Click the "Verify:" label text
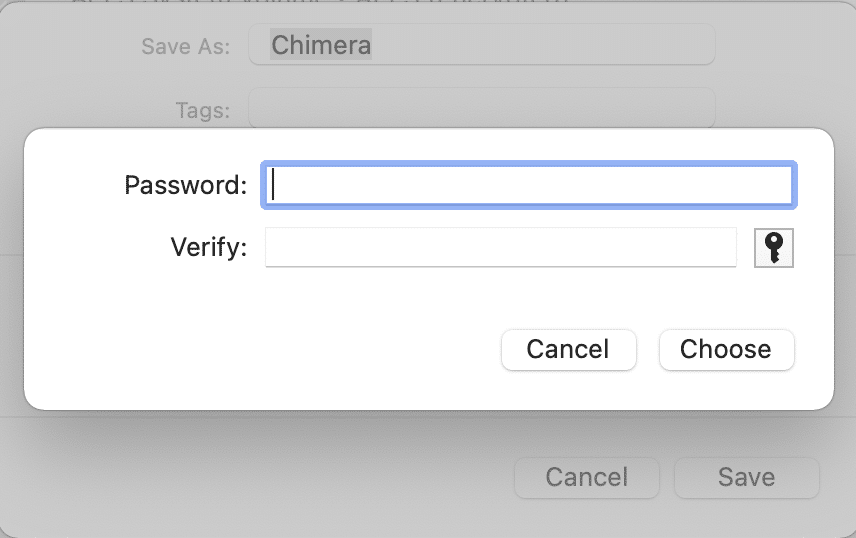 point(208,247)
